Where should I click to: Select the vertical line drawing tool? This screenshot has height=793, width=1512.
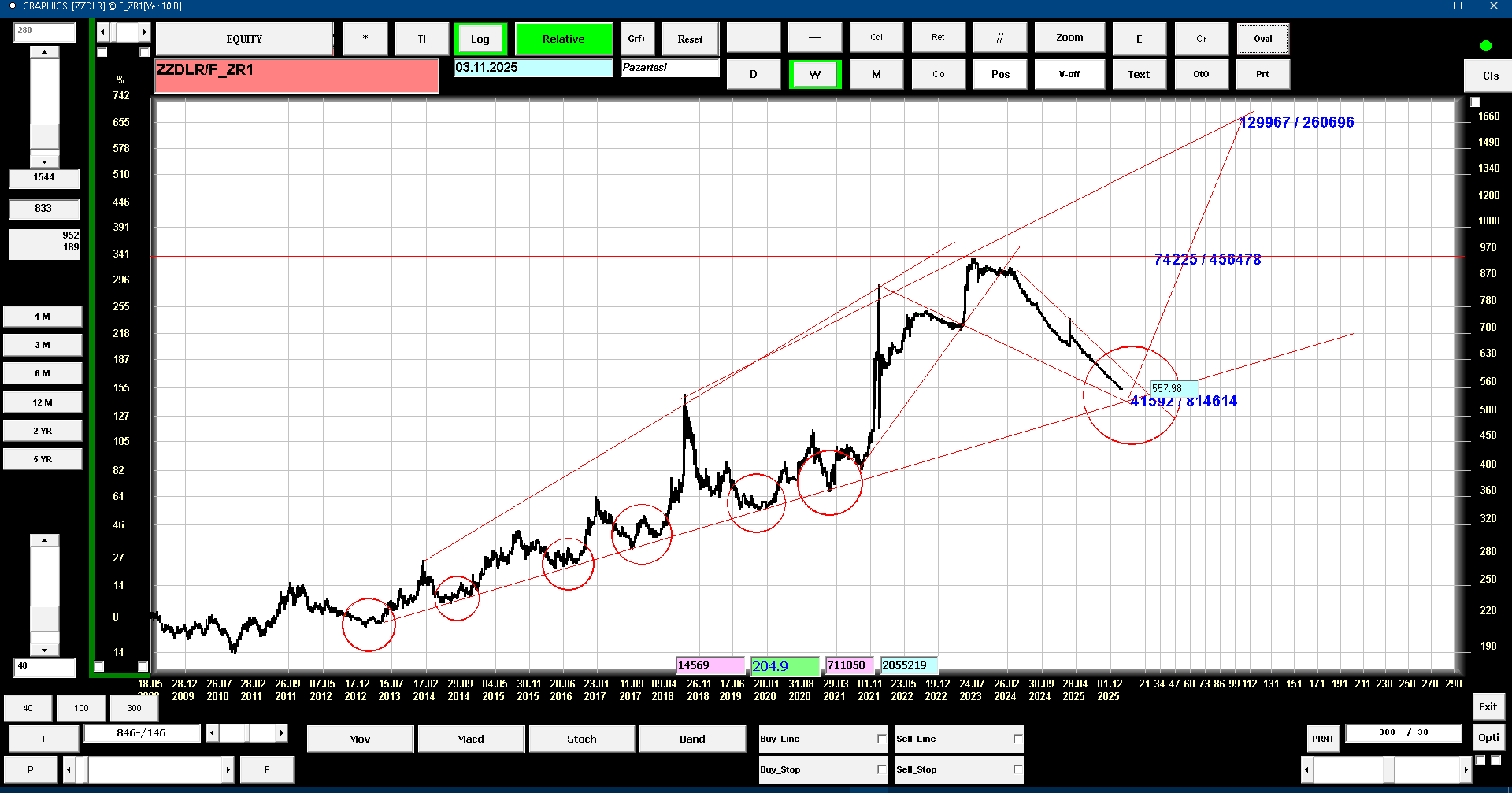753,38
